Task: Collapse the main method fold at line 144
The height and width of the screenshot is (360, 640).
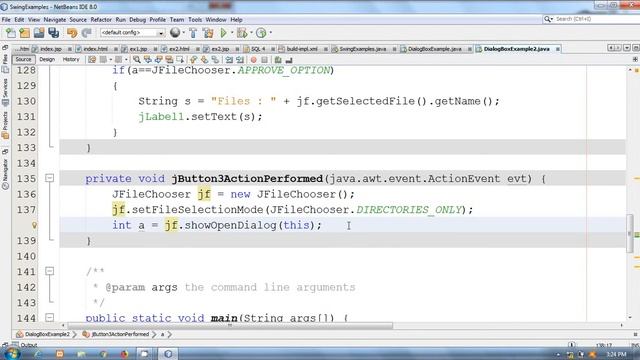Action: (49, 317)
